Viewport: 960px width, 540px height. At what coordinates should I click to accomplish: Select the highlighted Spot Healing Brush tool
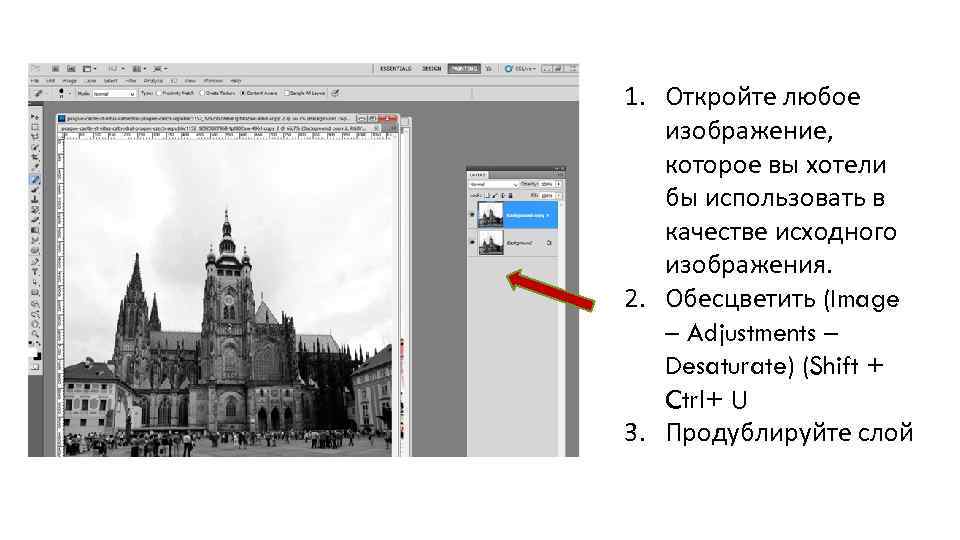(x=35, y=179)
